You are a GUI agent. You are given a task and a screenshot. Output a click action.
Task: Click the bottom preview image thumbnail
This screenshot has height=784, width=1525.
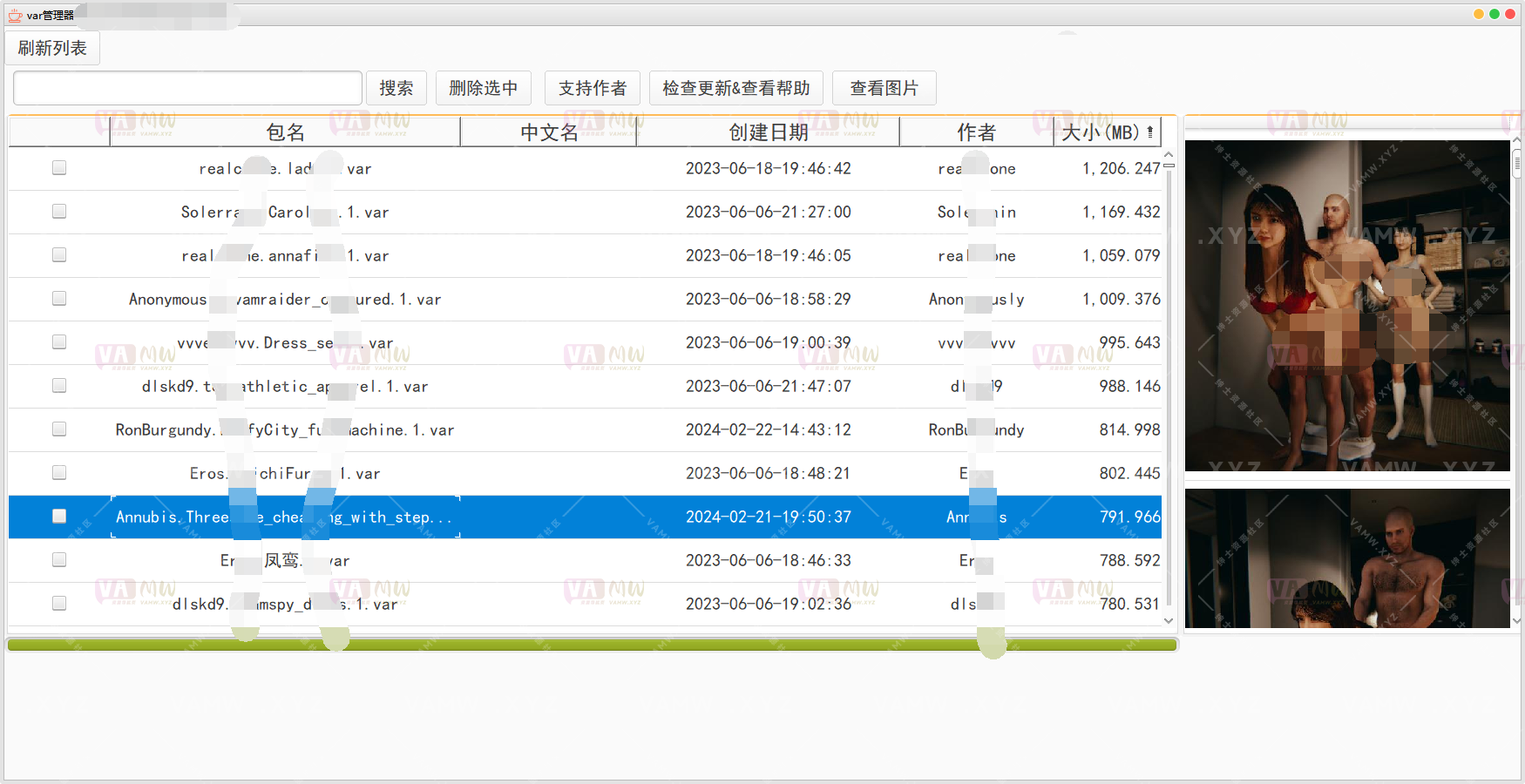pyautogui.click(x=1347, y=558)
